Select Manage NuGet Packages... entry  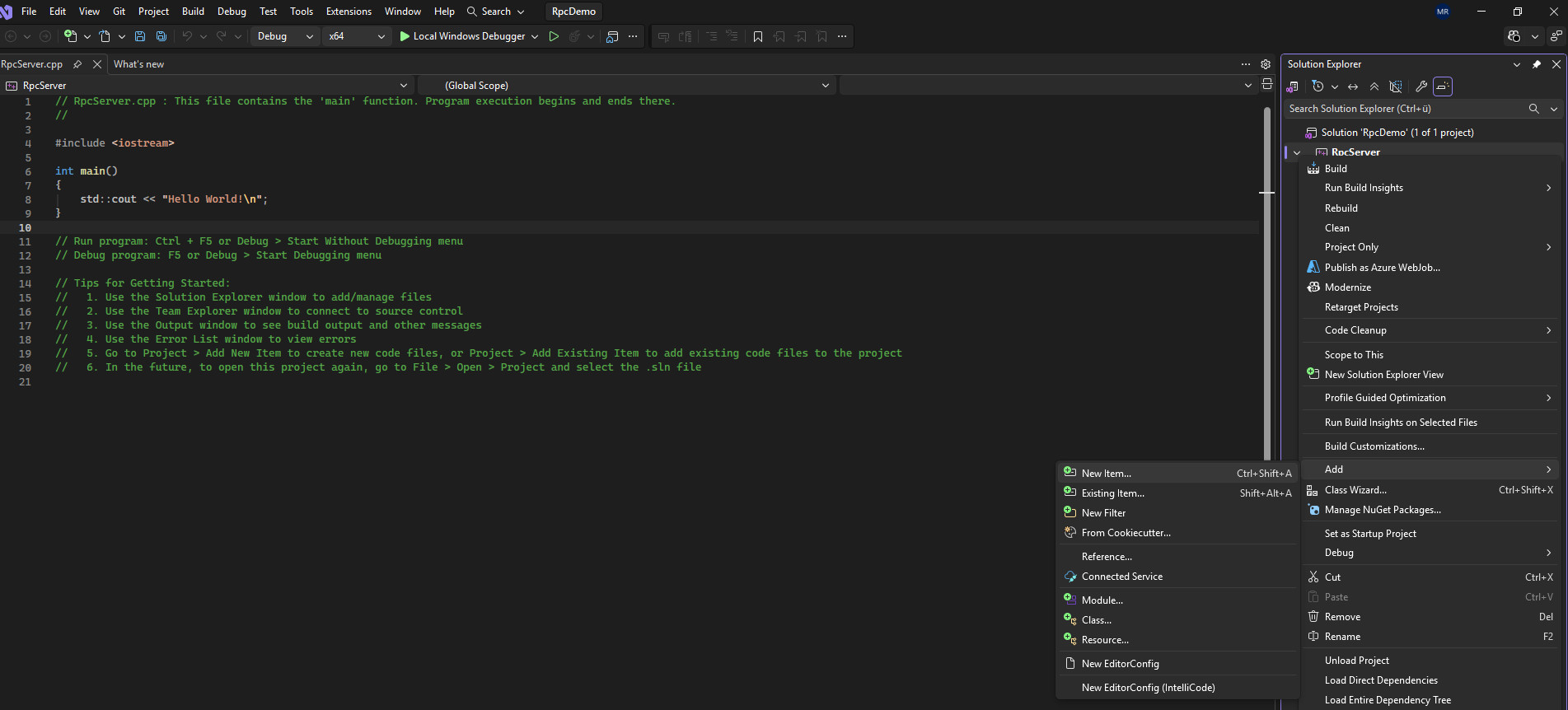tap(1431, 510)
